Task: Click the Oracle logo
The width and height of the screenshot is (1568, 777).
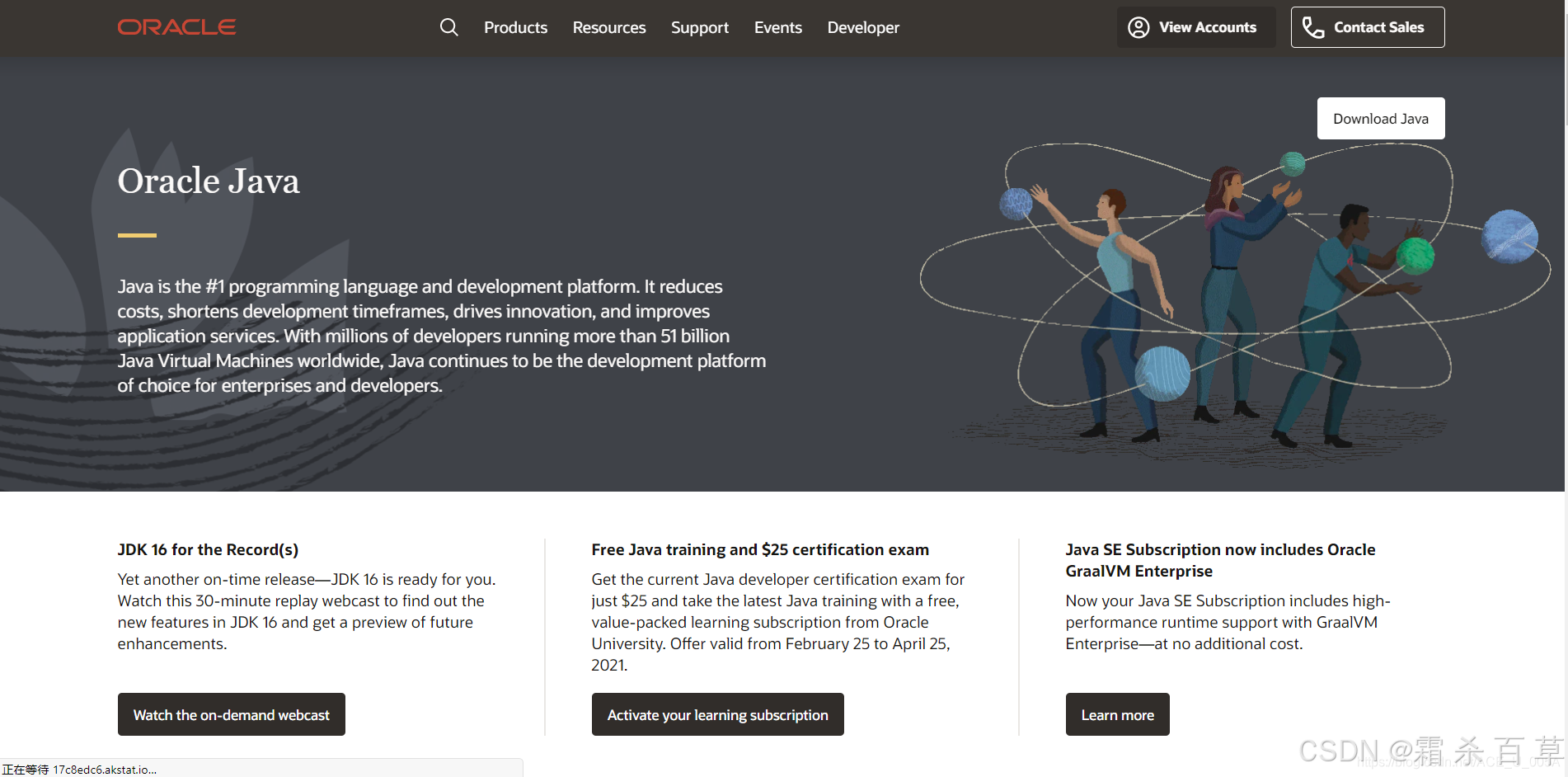Action: (176, 27)
